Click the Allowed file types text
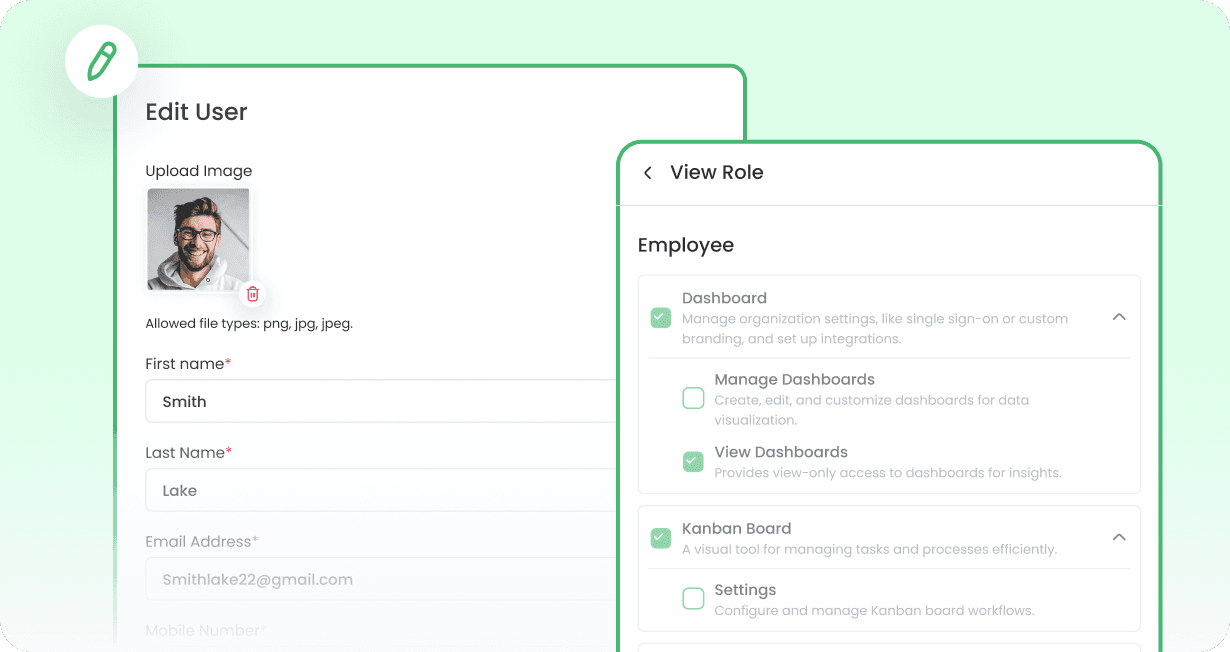The height and width of the screenshot is (652, 1230). [x=249, y=324]
